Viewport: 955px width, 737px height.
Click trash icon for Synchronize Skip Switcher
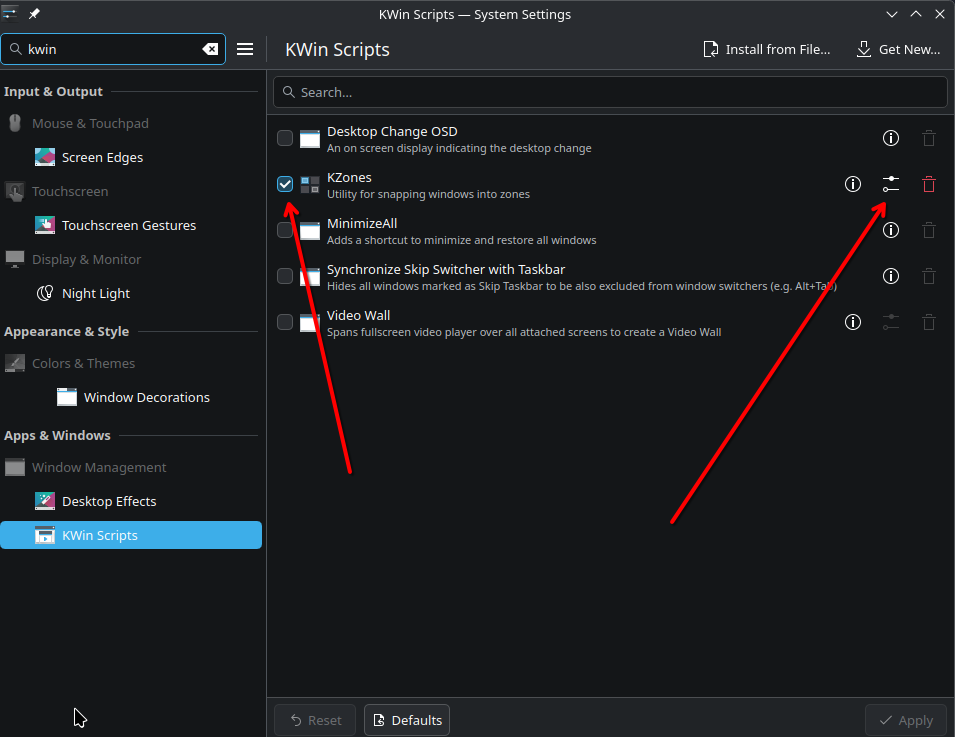929,276
